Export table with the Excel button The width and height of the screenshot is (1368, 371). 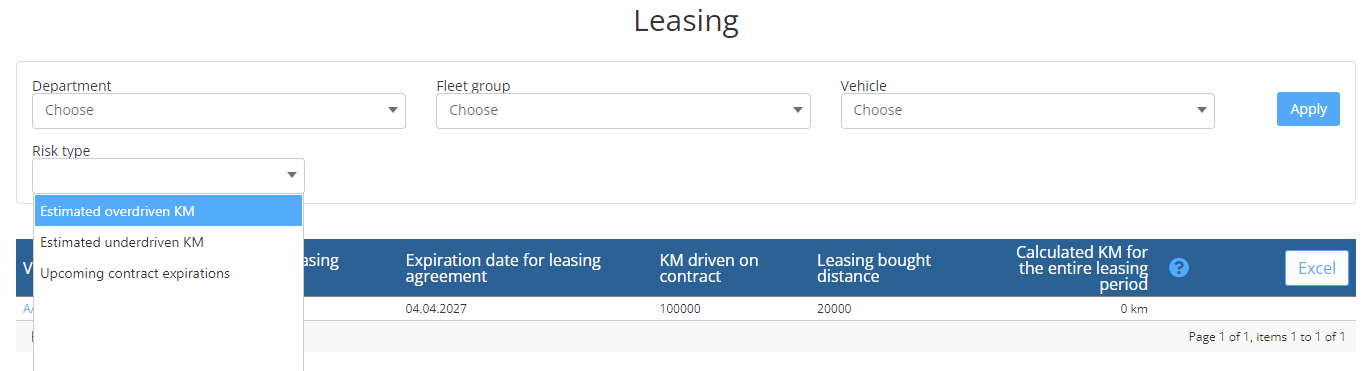tap(1317, 268)
